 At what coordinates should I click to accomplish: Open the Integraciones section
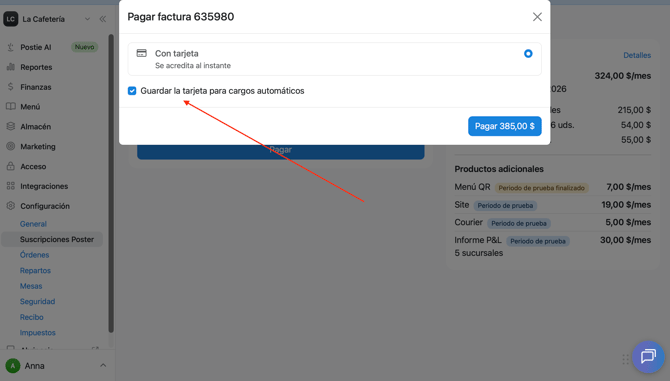tap(44, 186)
